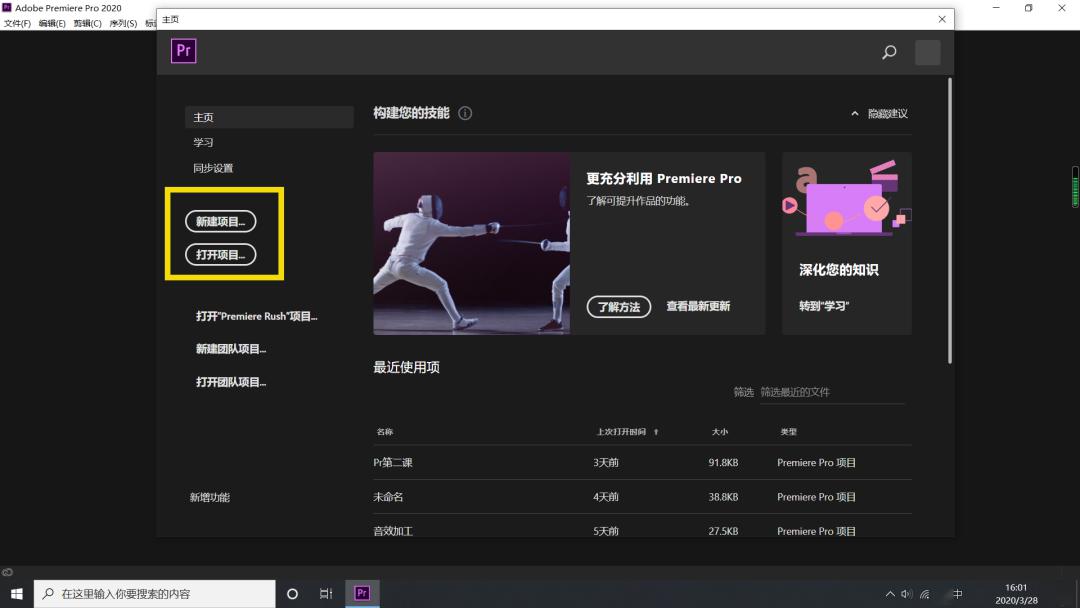Viewport: 1080px width, 608px height.
Task: Open the Windows Start menu
Action: (x=17, y=593)
